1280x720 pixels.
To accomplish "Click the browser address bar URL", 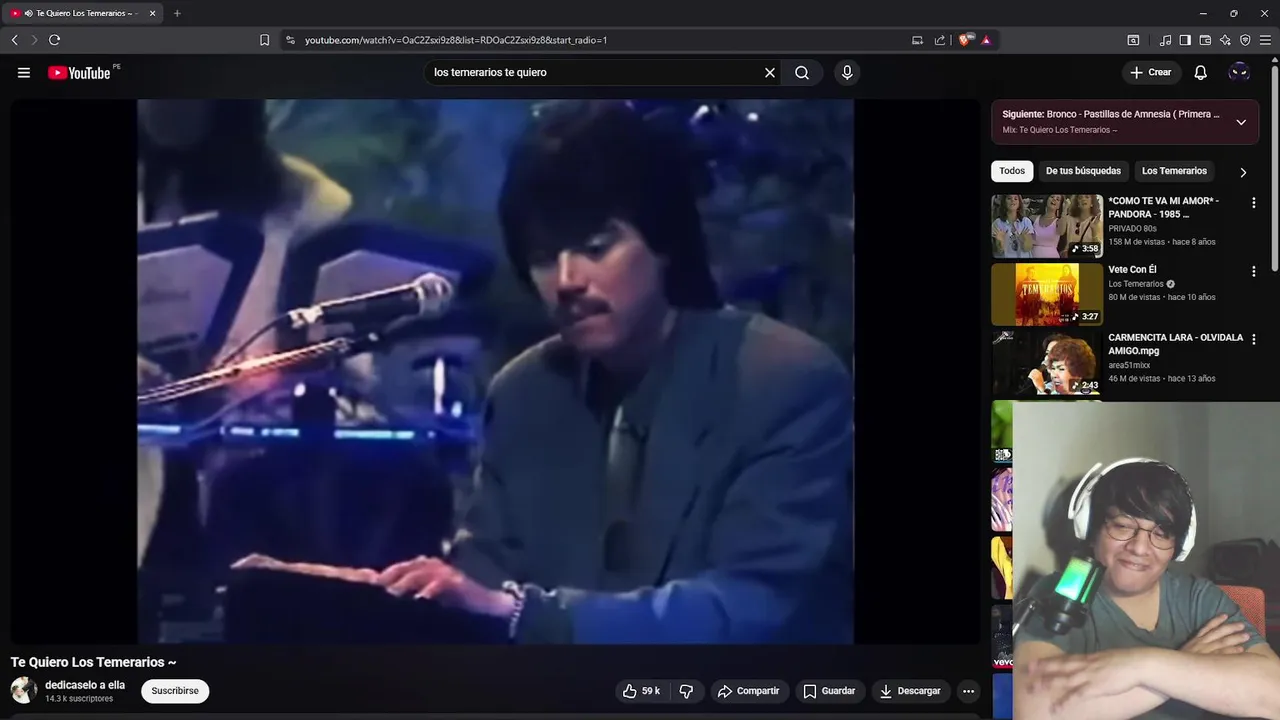I will [x=455, y=40].
